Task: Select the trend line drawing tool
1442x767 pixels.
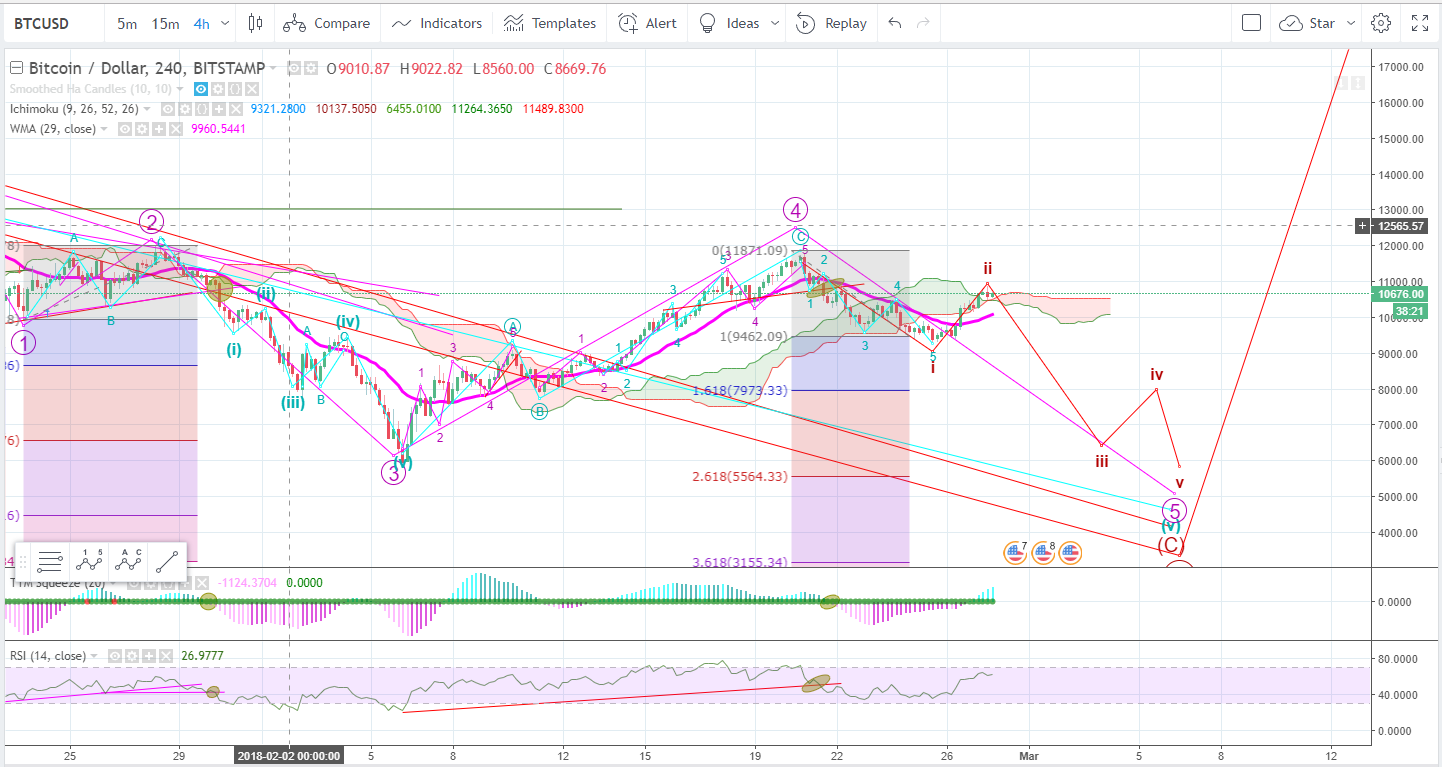Action: pyautogui.click(x=167, y=561)
